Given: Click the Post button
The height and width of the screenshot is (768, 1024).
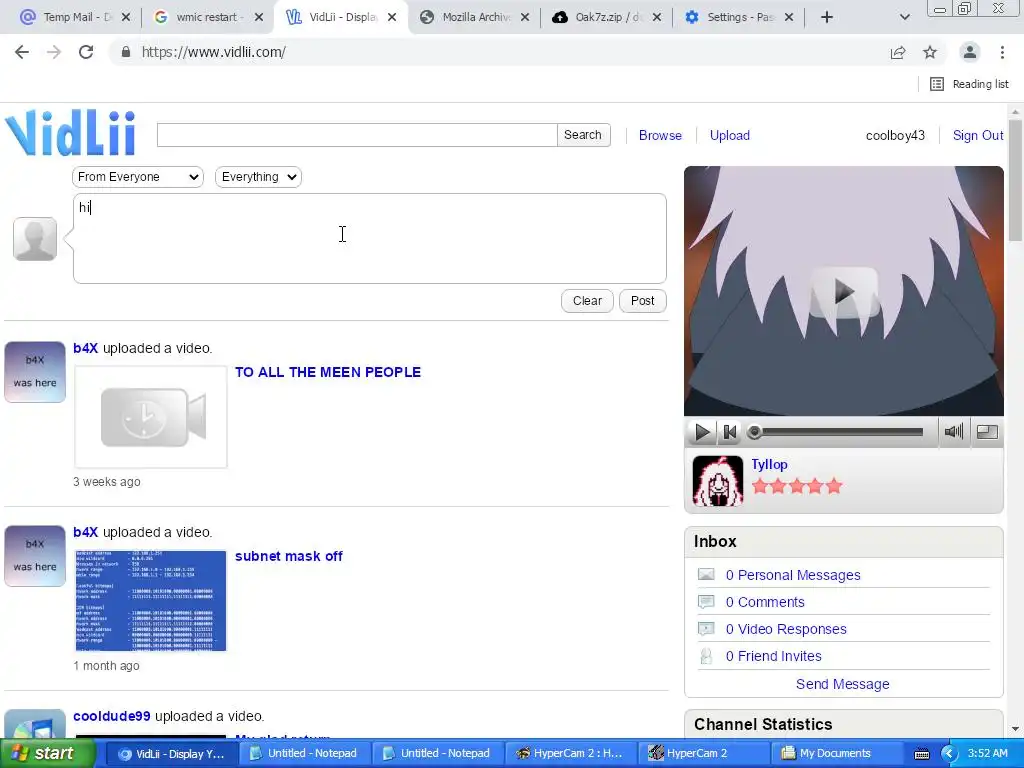Looking at the screenshot, I should tap(643, 301).
